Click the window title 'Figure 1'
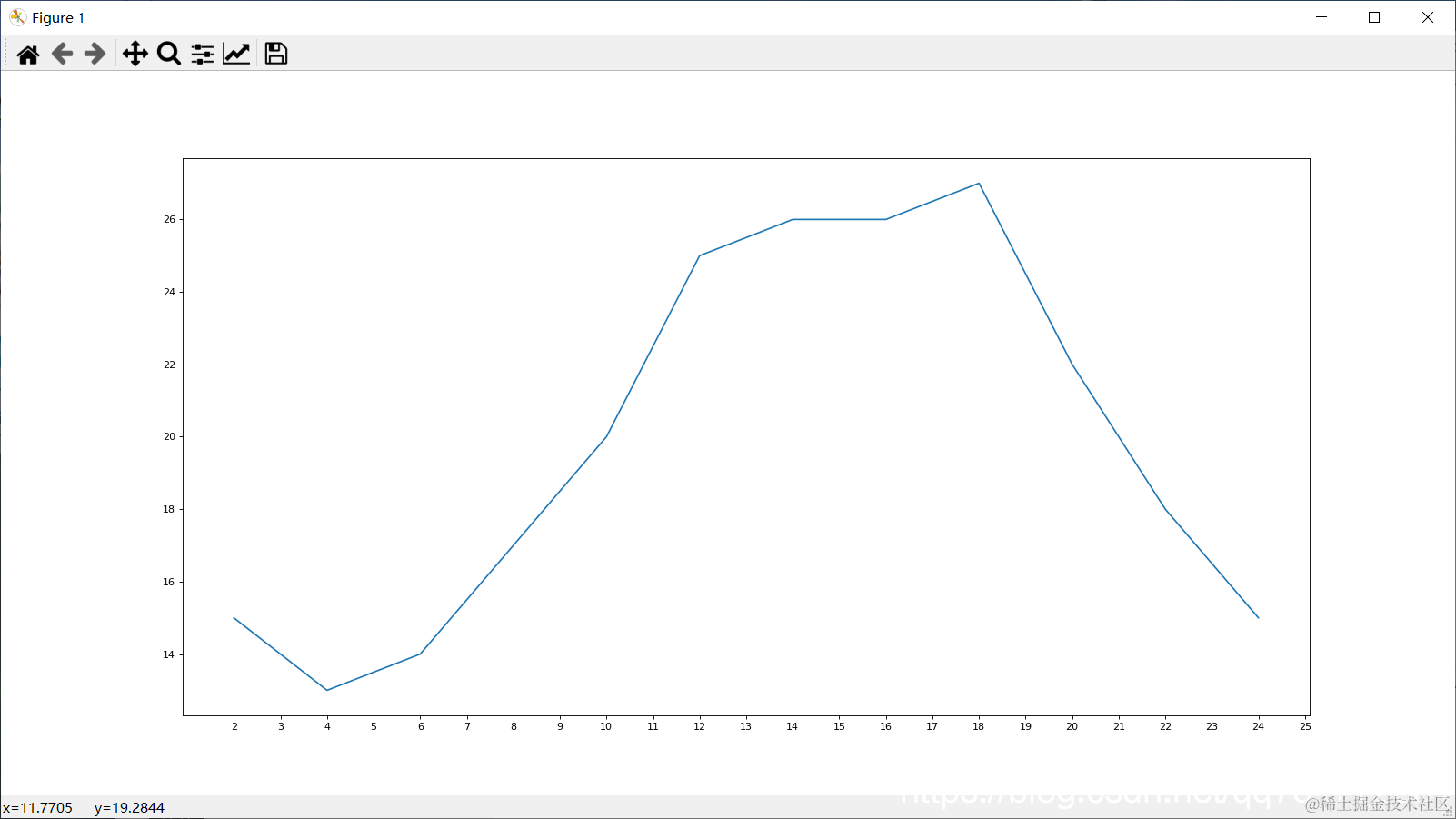This screenshot has height=819, width=1456. 58,17
